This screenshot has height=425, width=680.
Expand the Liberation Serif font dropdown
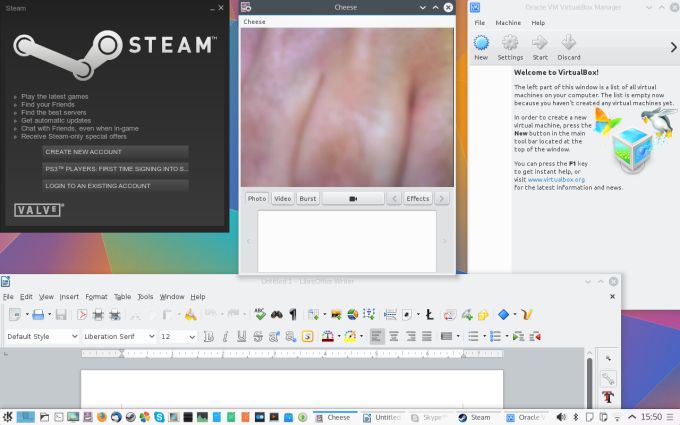pos(151,337)
